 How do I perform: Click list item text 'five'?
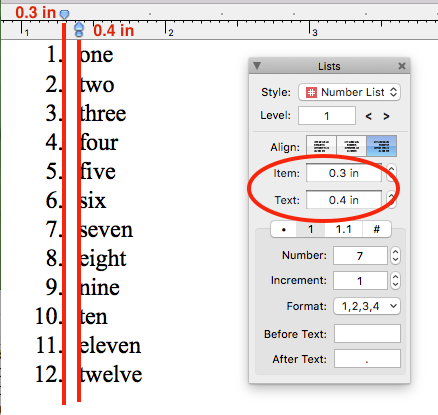click(98, 171)
